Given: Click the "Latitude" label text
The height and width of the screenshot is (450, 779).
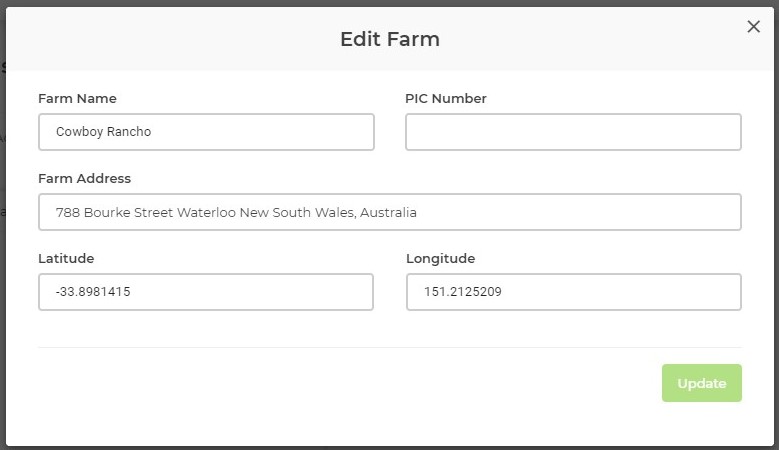Looking at the screenshot, I should click(x=66, y=258).
